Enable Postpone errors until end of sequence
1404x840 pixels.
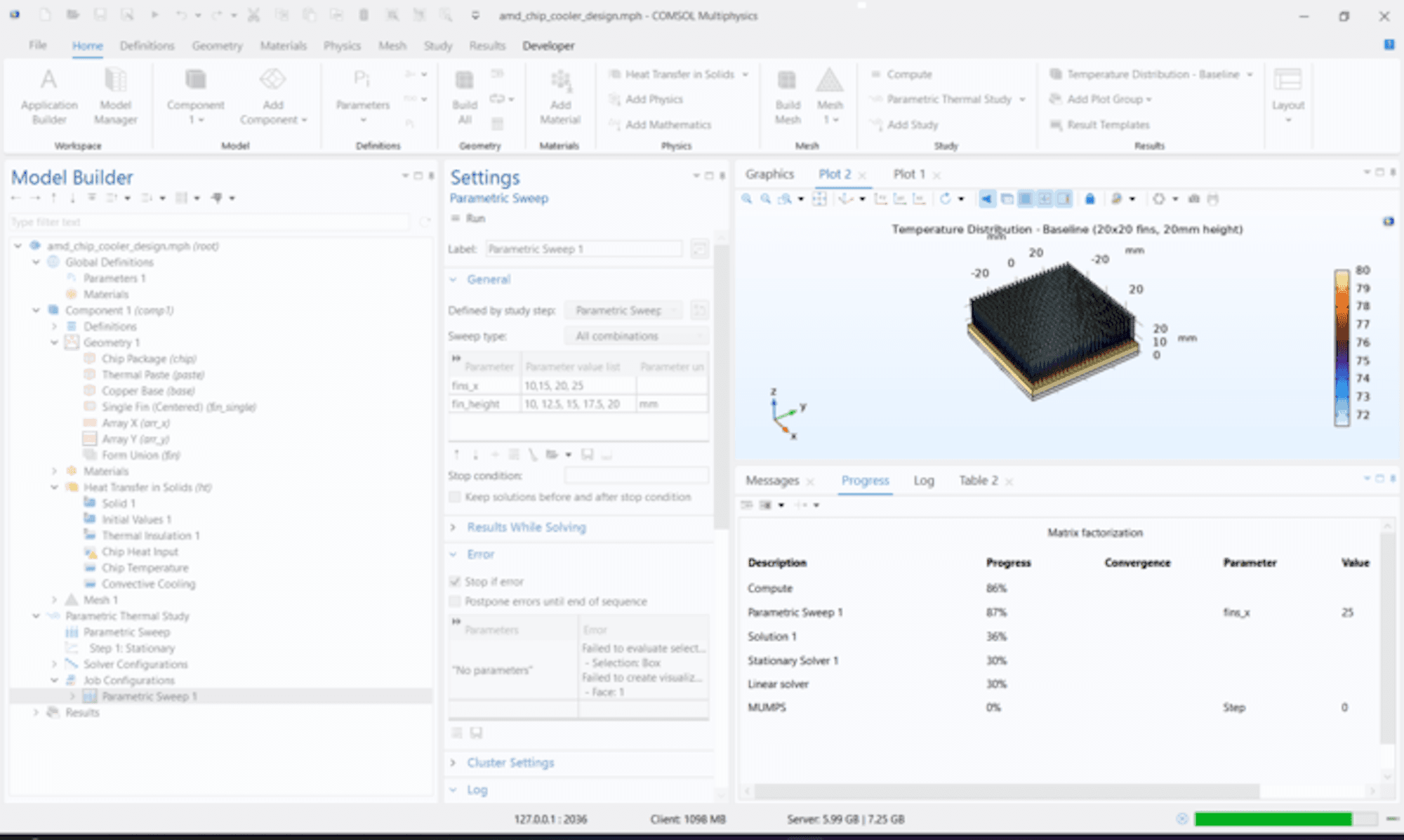pyautogui.click(x=455, y=601)
